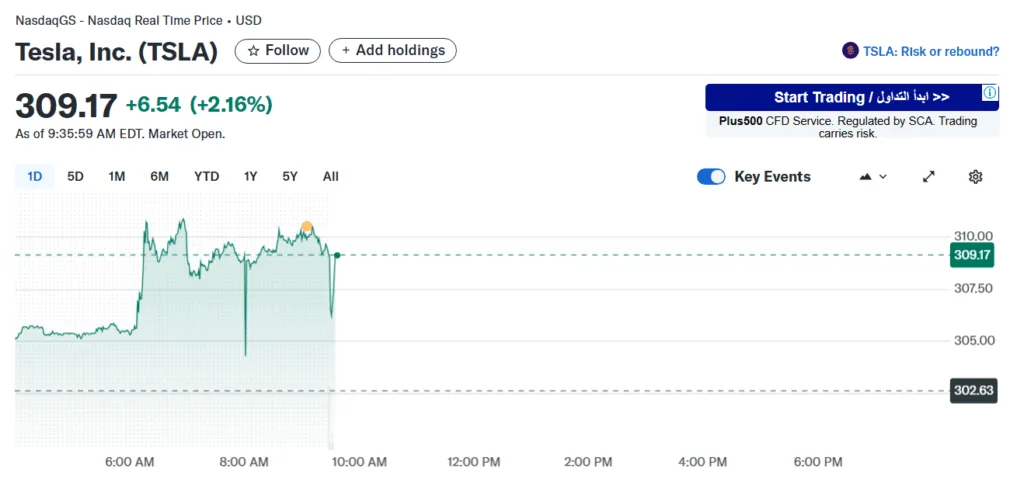Click the 305.00 price axis label

click(972, 340)
